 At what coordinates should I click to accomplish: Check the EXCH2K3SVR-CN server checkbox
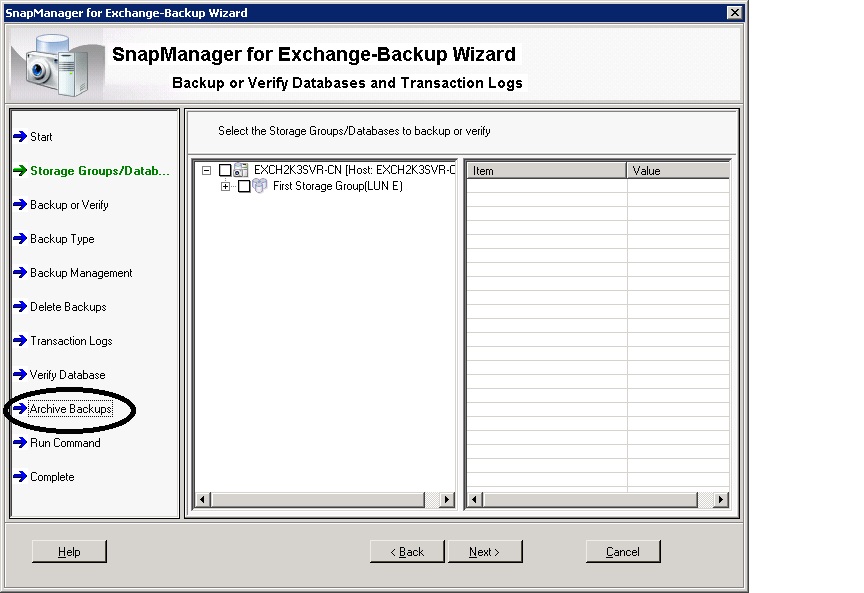[x=225, y=170]
